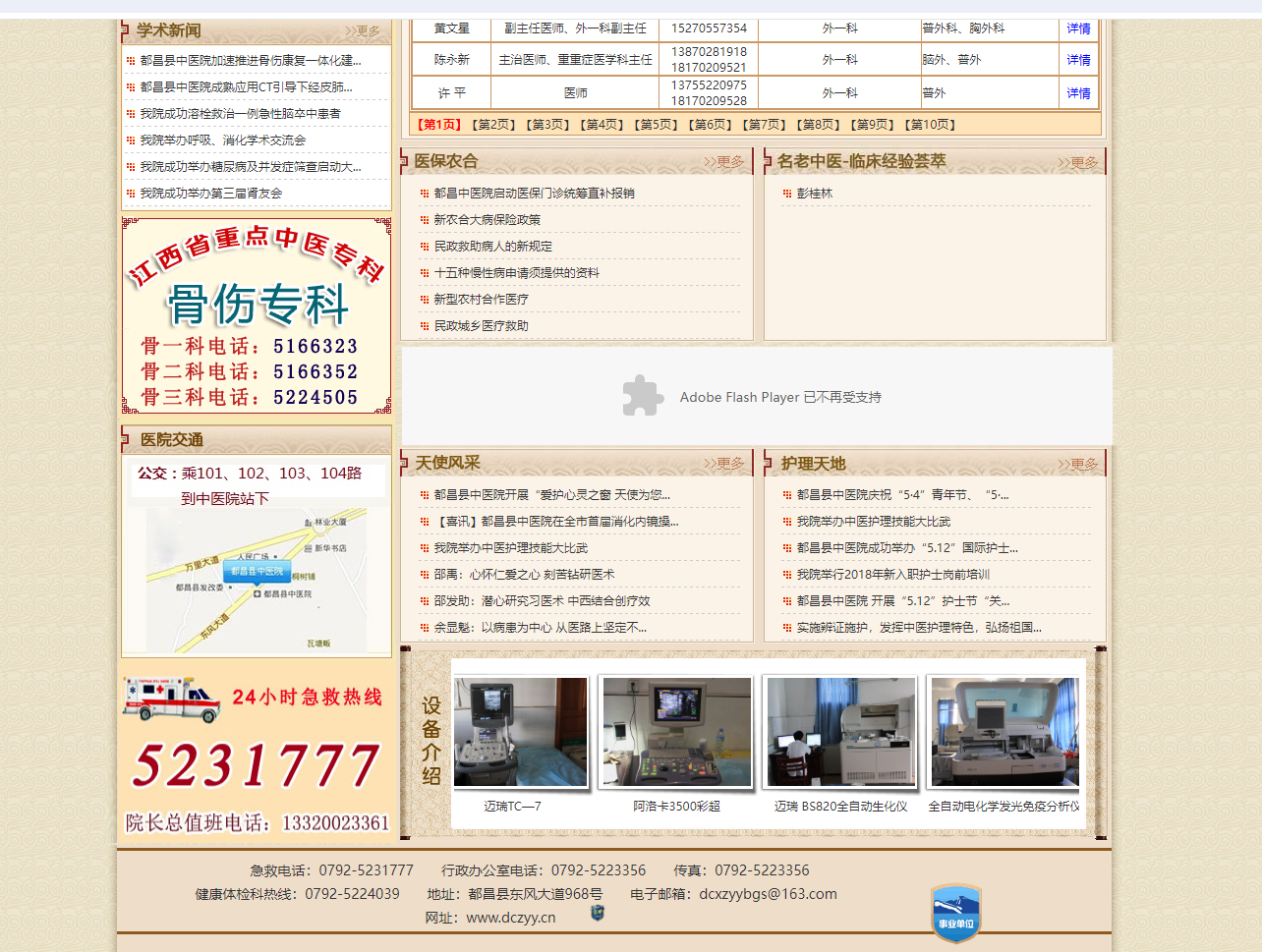The width and height of the screenshot is (1262, 952).
Task: Open 更多 for 学术新闻
Action: tap(362, 31)
